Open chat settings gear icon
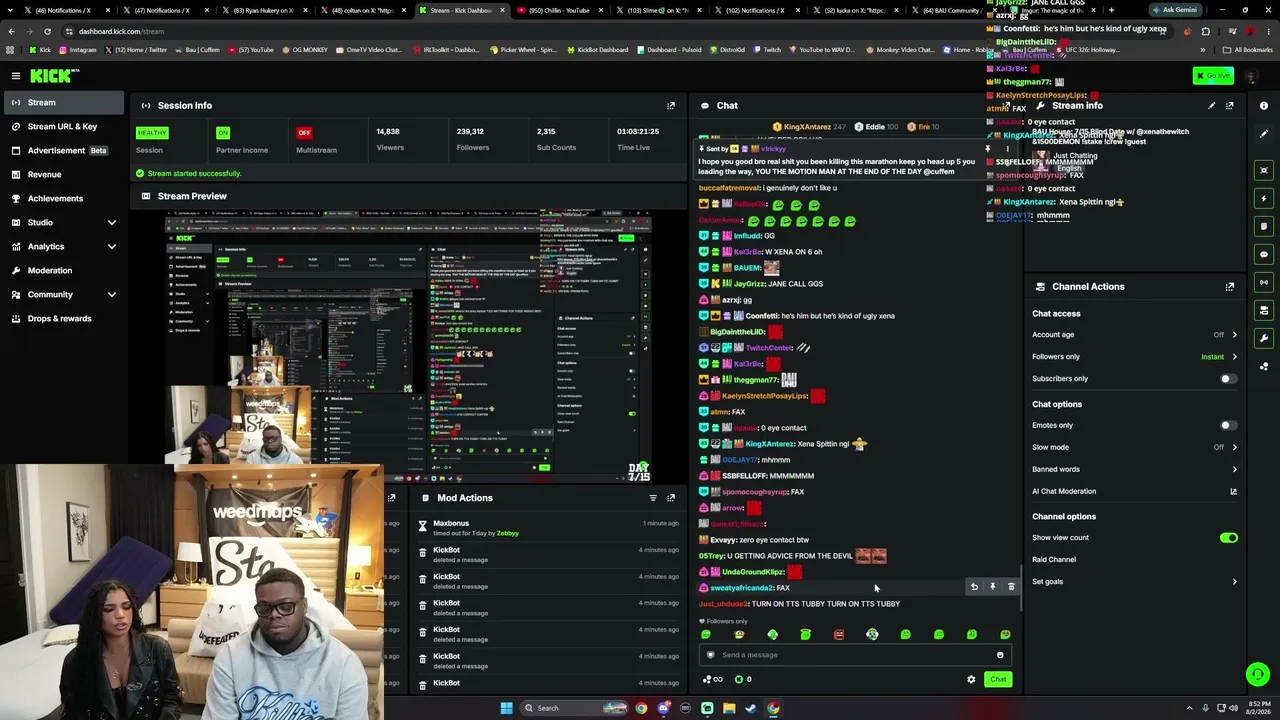This screenshot has height=720, width=1280. pyautogui.click(x=971, y=679)
